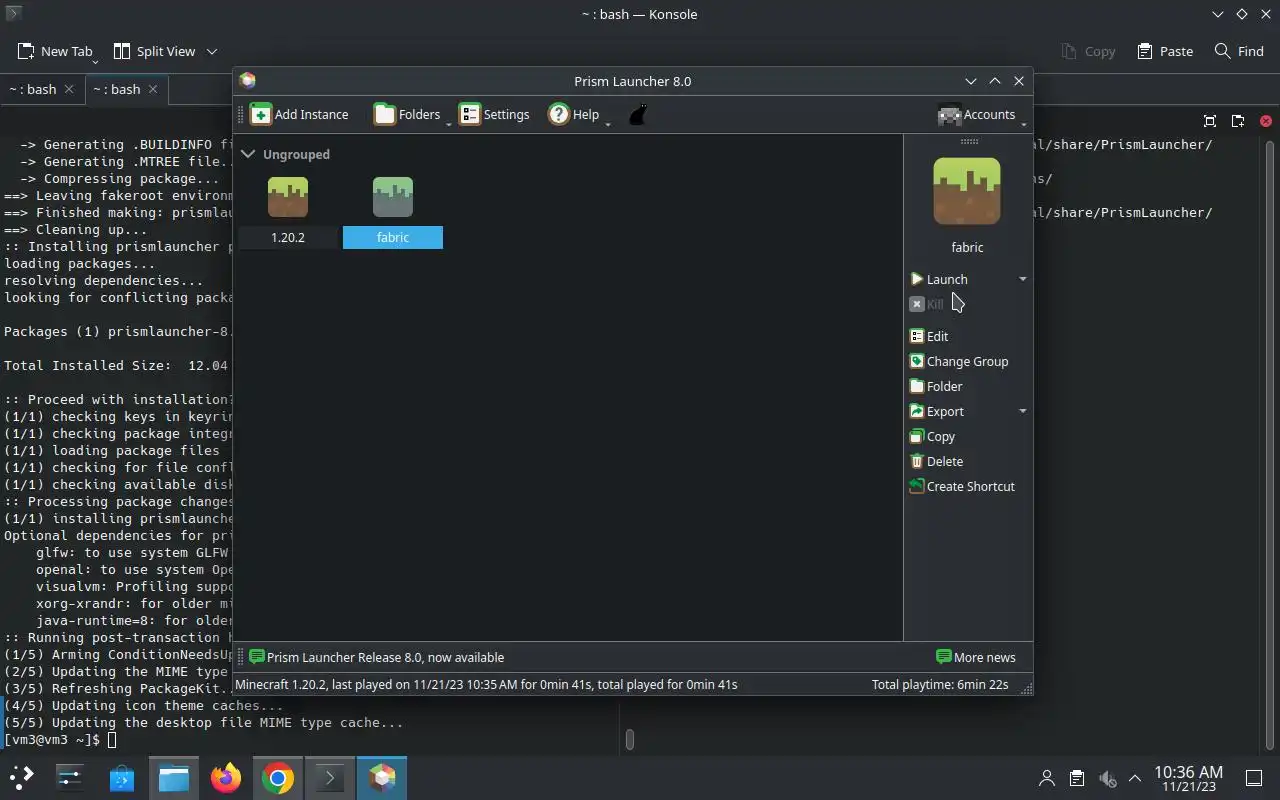Open a New Tab in Konsole

coord(56,51)
